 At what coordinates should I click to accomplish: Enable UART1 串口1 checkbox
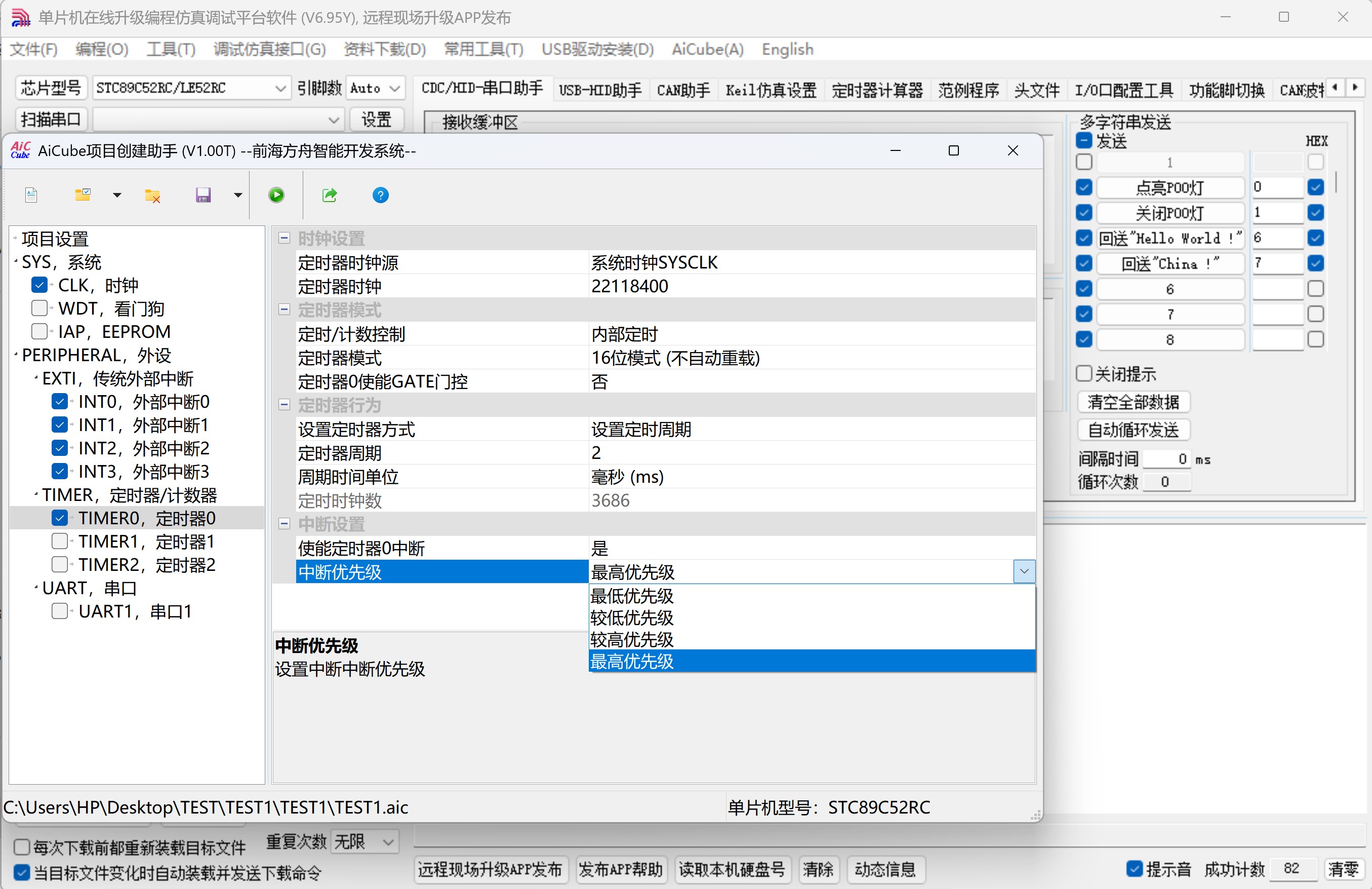pyautogui.click(x=59, y=611)
